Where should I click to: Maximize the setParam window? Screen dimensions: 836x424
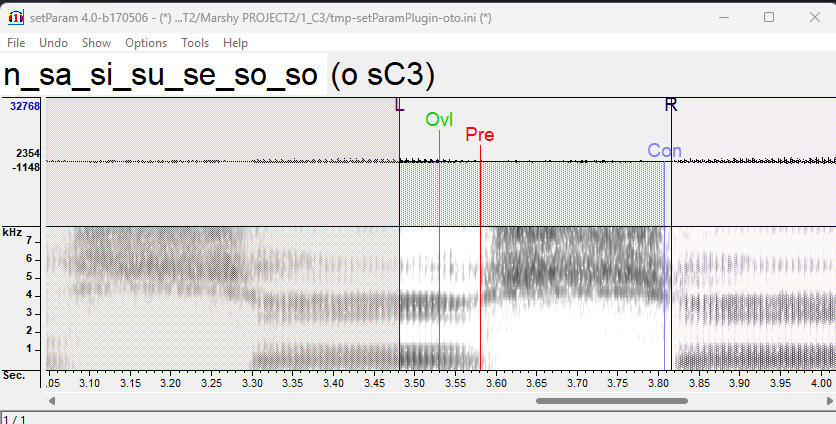point(769,17)
